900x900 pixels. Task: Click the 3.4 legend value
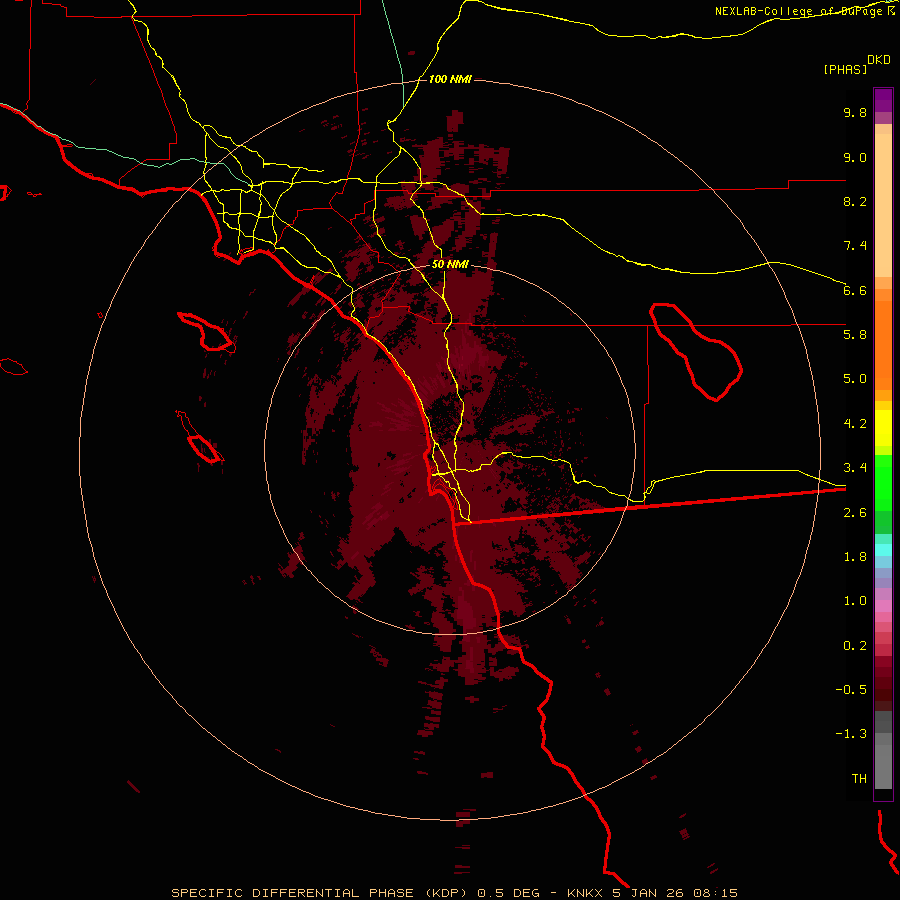tap(855, 468)
